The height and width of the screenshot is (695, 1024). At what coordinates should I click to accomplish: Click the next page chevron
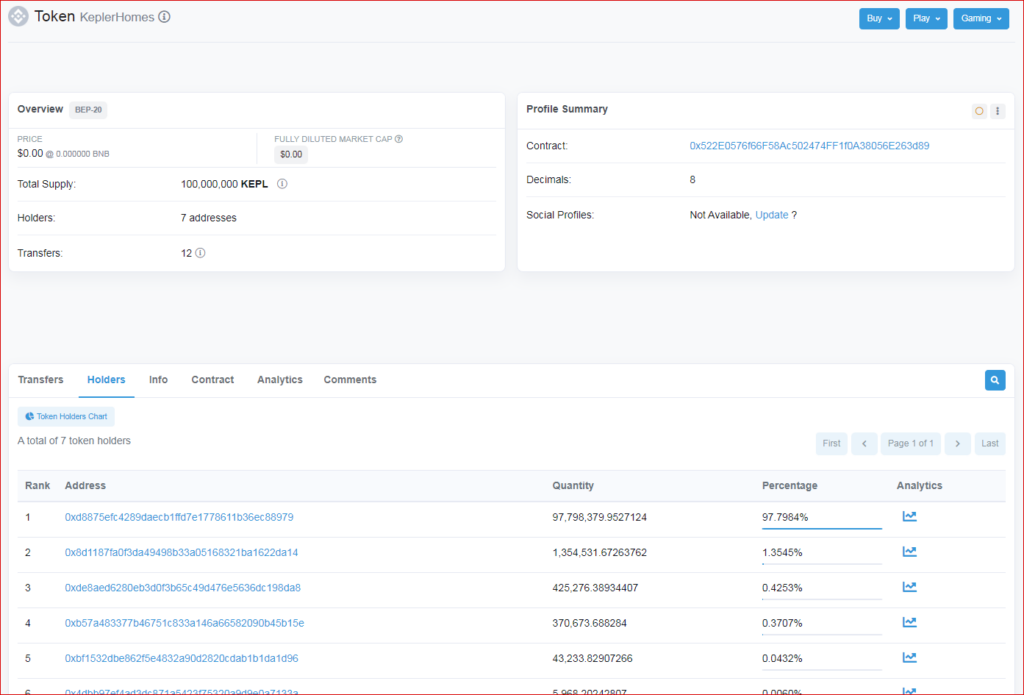coord(957,444)
